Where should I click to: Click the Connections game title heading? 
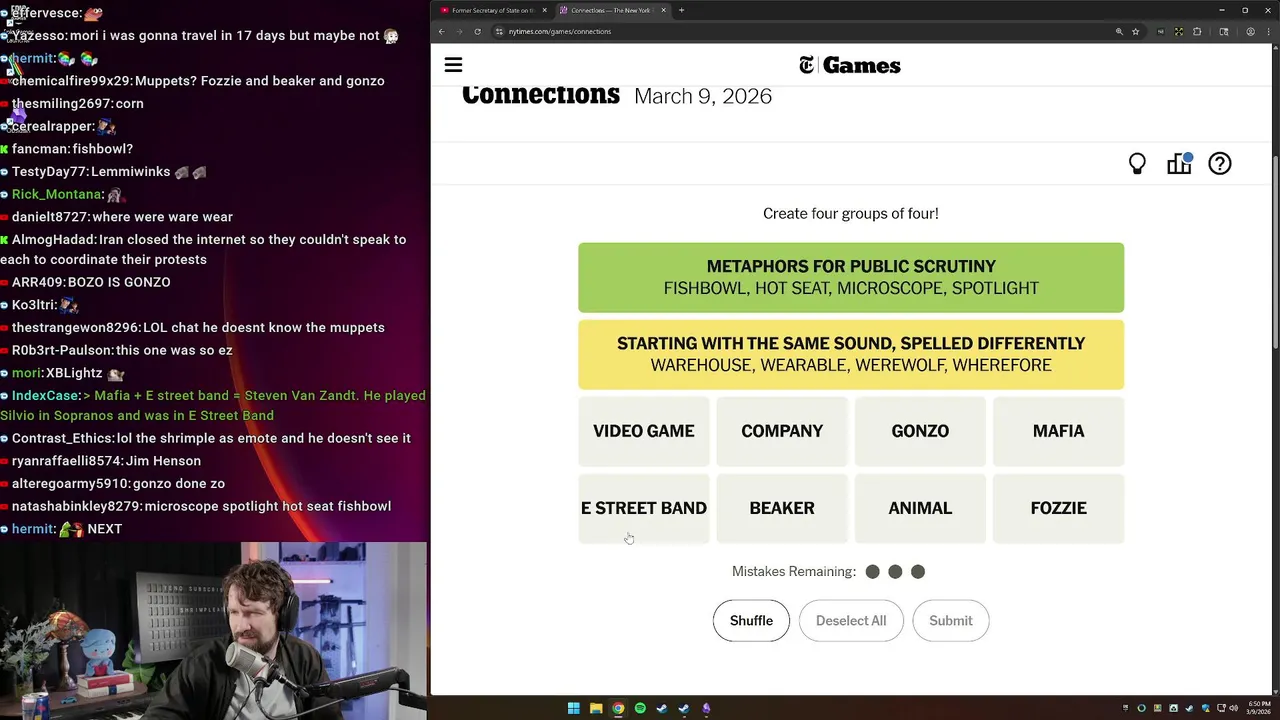coord(541,95)
